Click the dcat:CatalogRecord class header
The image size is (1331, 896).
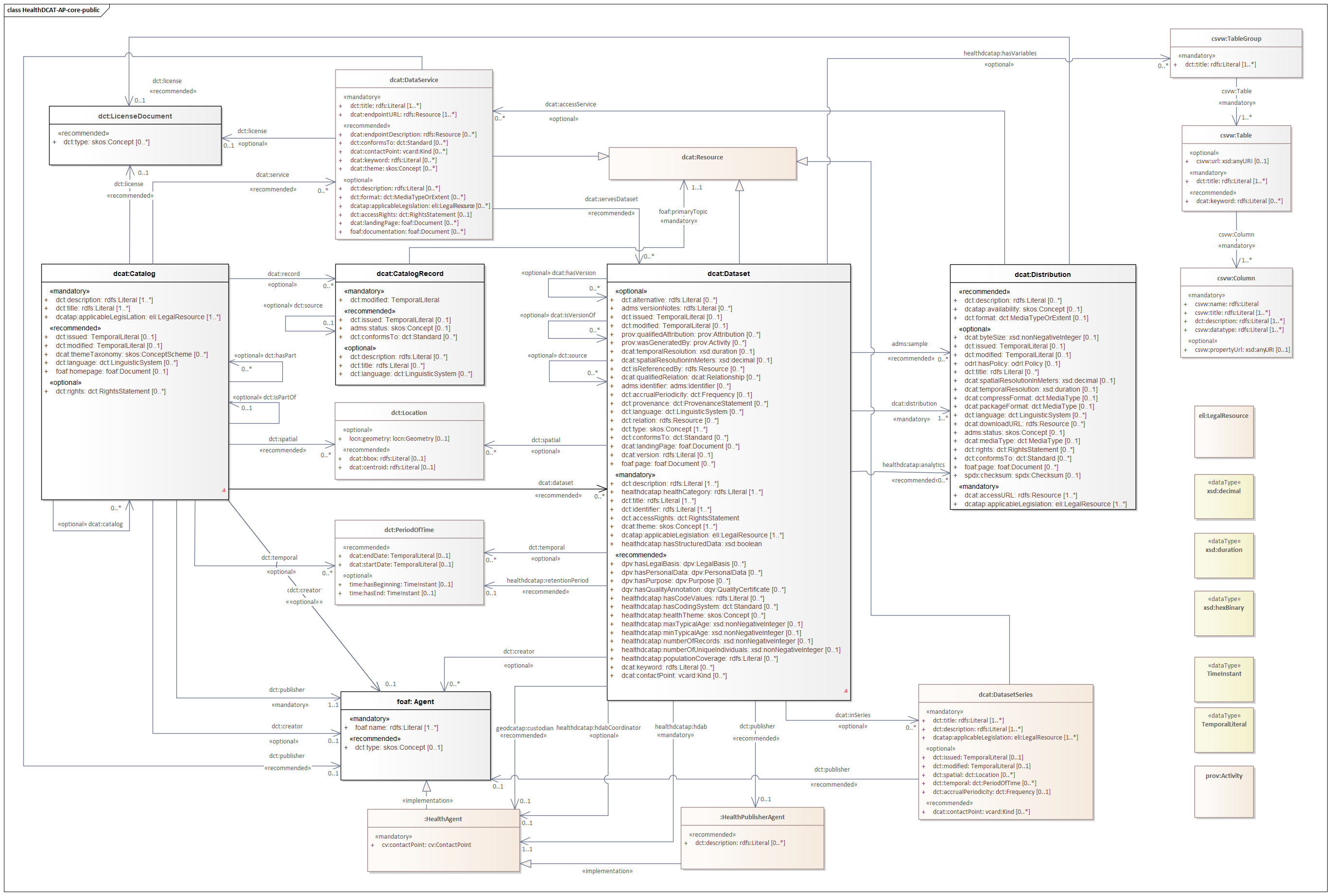(x=409, y=273)
